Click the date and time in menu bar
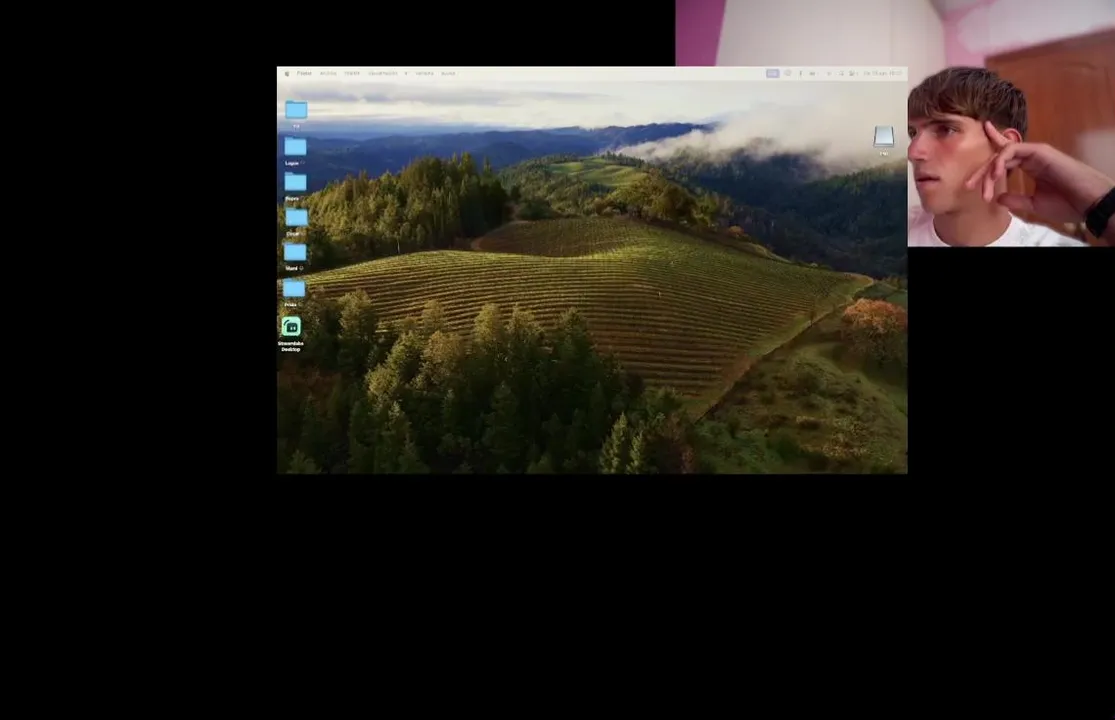Image resolution: width=1115 pixels, height=720 pixels. [882, 73]
